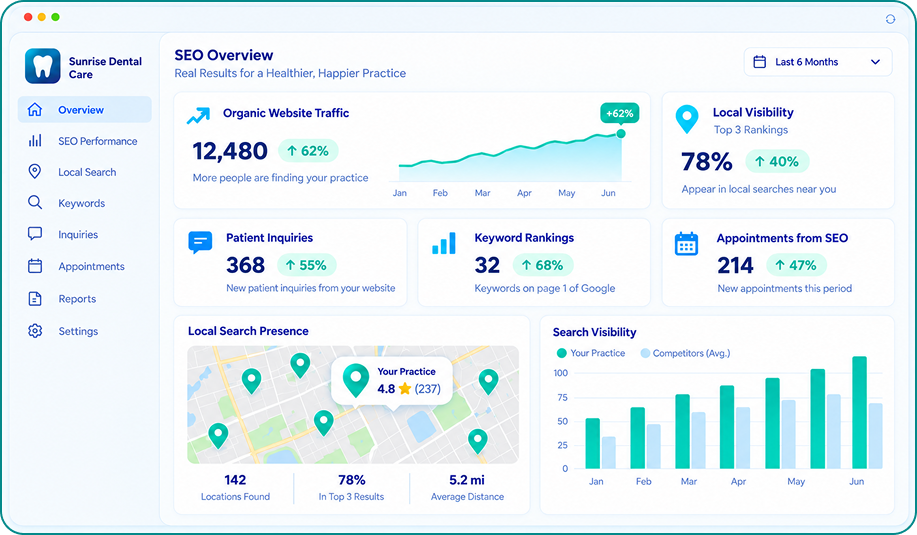Viewport: 917px width, 535px height.
Task: Click the Local Search pin icon in sidebar
Action: (x=35, y=171)
